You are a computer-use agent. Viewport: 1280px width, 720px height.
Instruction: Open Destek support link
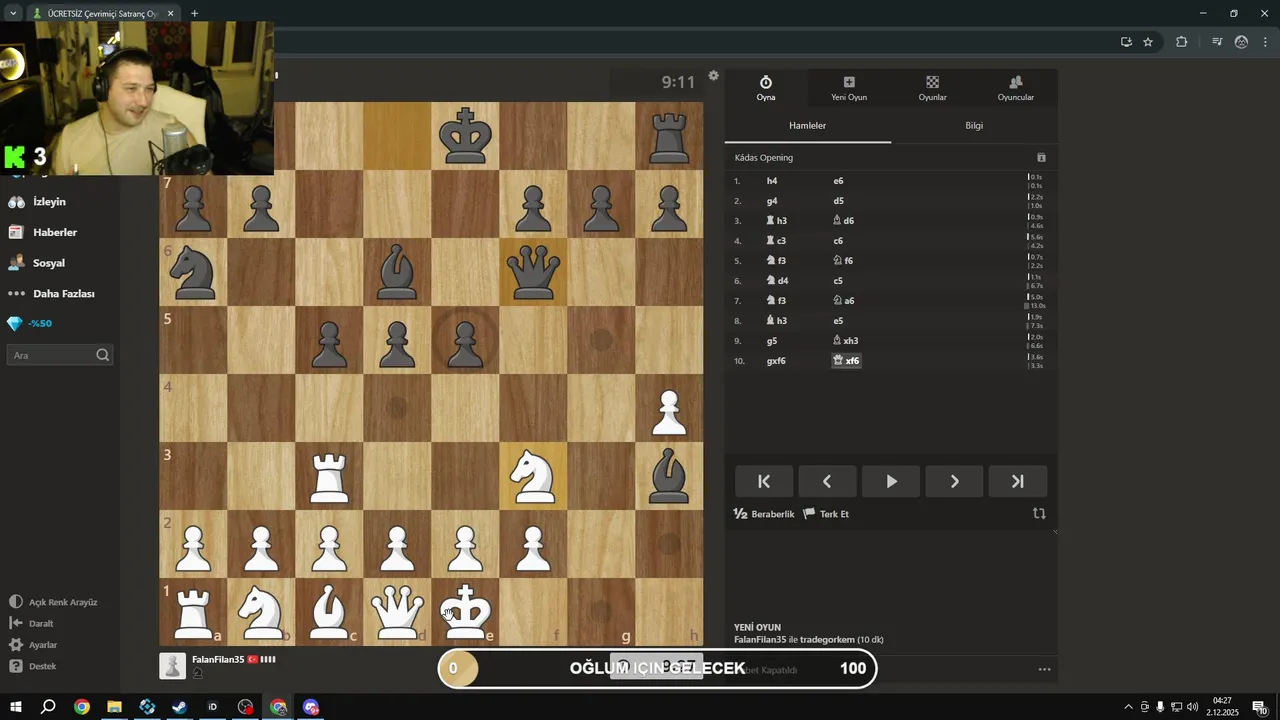tap(33, 666)
